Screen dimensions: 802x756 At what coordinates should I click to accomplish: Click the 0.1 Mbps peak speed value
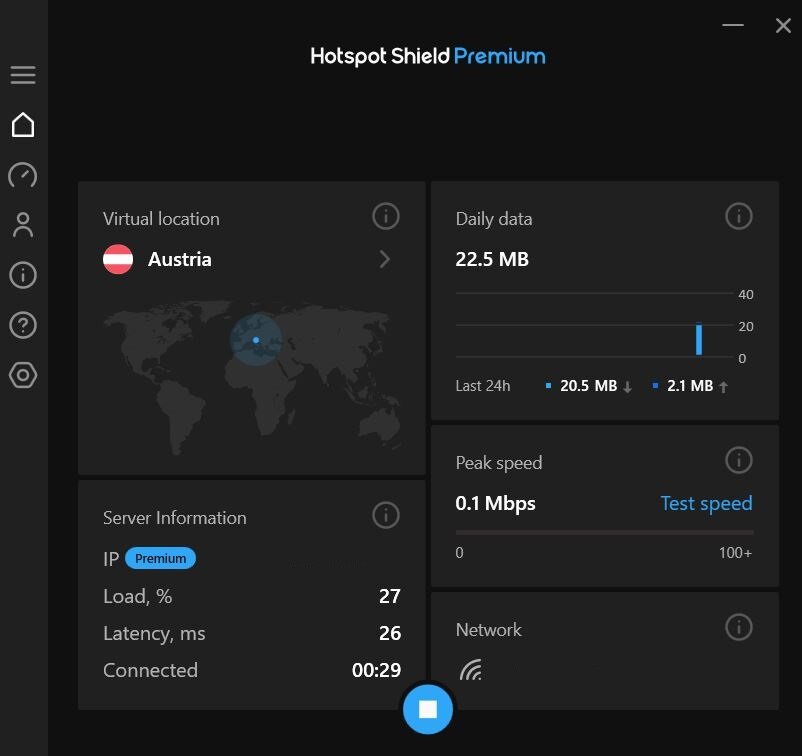pyautogui.click(x=495, y=504)
